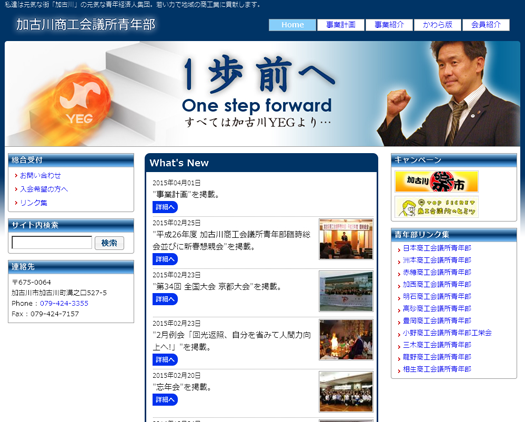Visit the 日本商工会議所青年部 link
Image resolution: width=525 pixels, height=422 pixels.
pos(437,248)
